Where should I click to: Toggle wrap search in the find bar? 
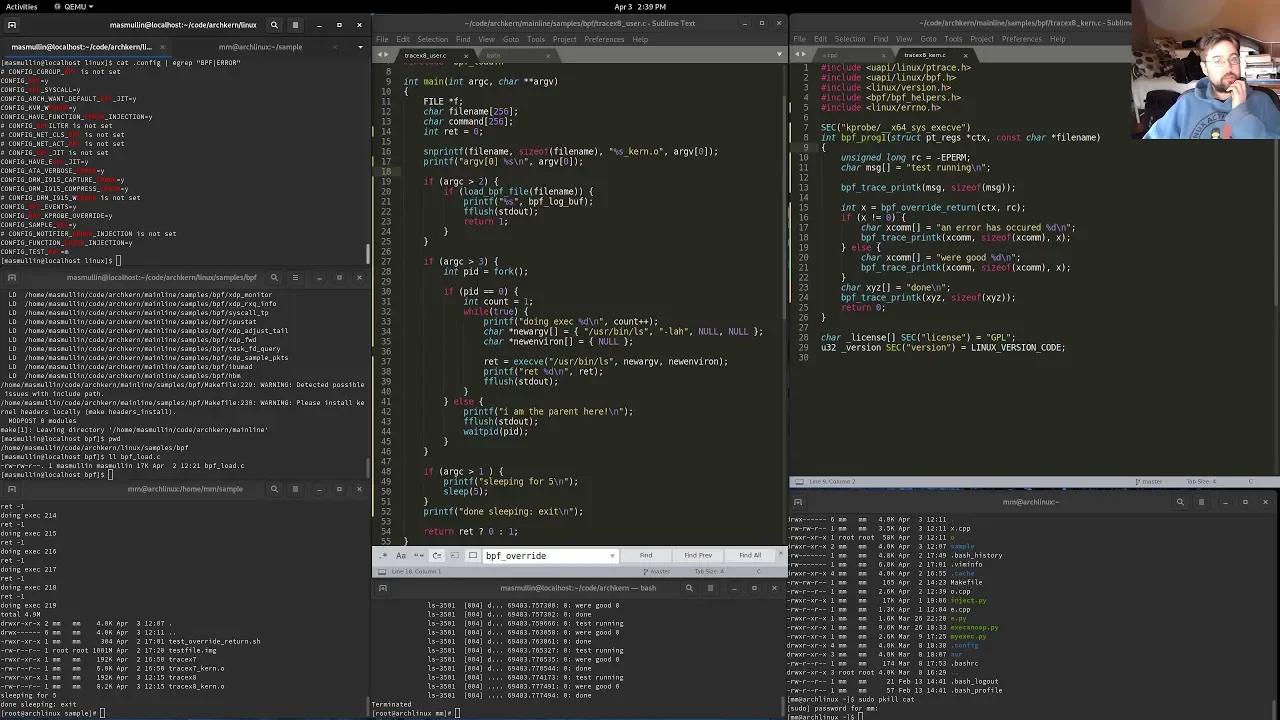pos(437,555)
